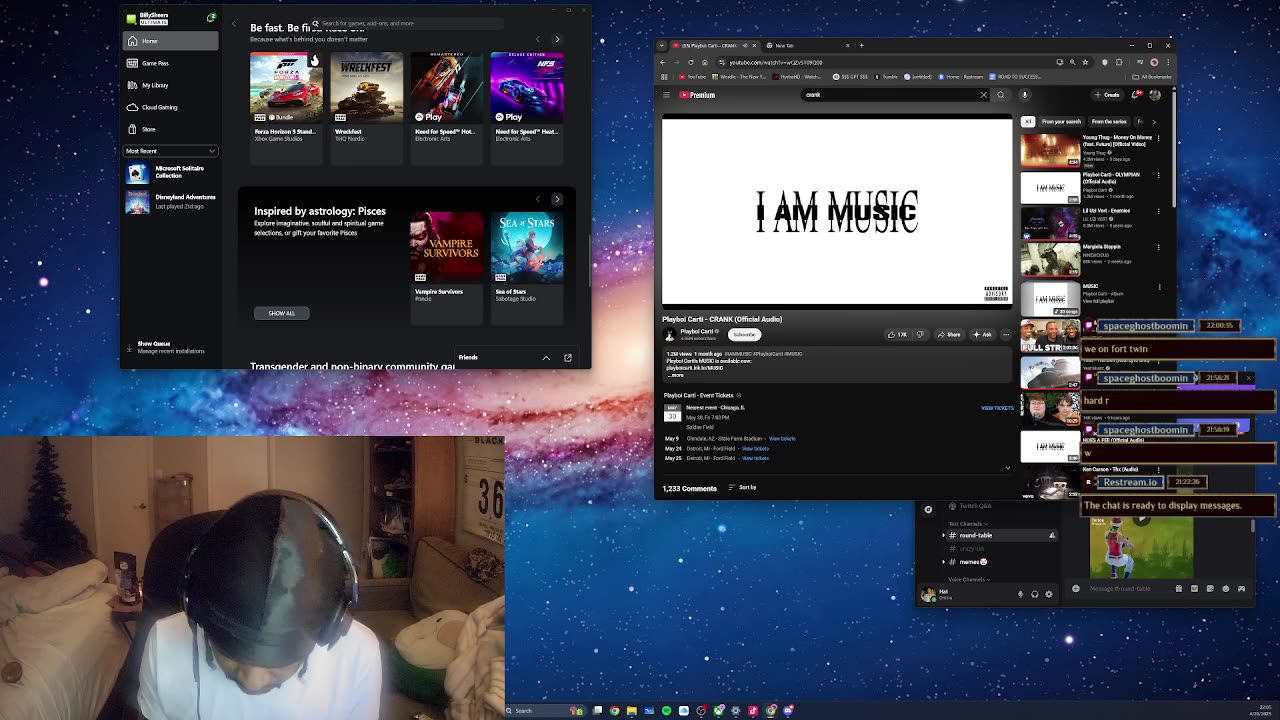The image size is (1280, 720).
Task: Click the YouTube Create button
Action: pyautogui.click(x=1108, y=95)
